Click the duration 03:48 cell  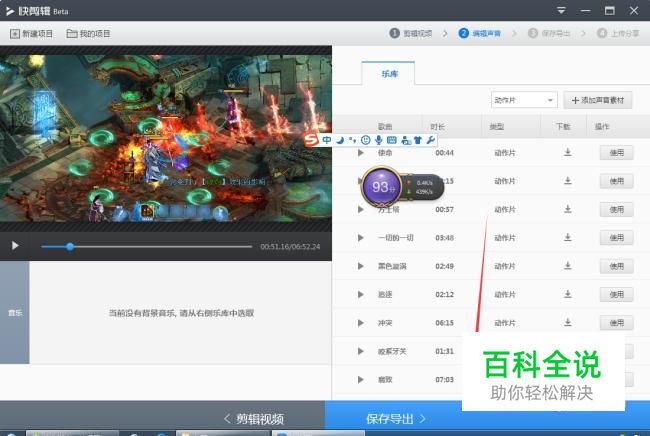tap(444, 238)
